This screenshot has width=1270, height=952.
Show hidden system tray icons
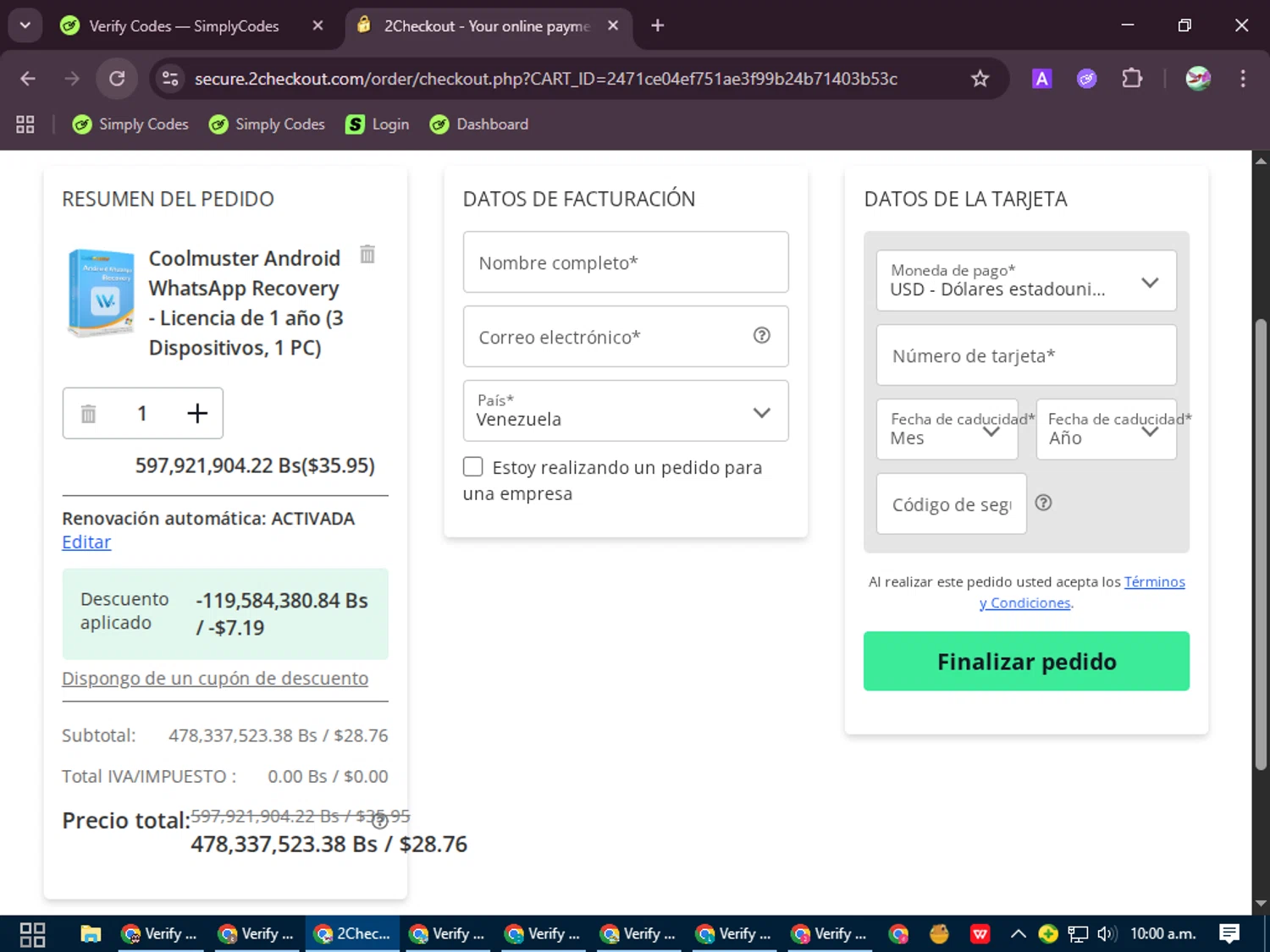coord(1019,934)
